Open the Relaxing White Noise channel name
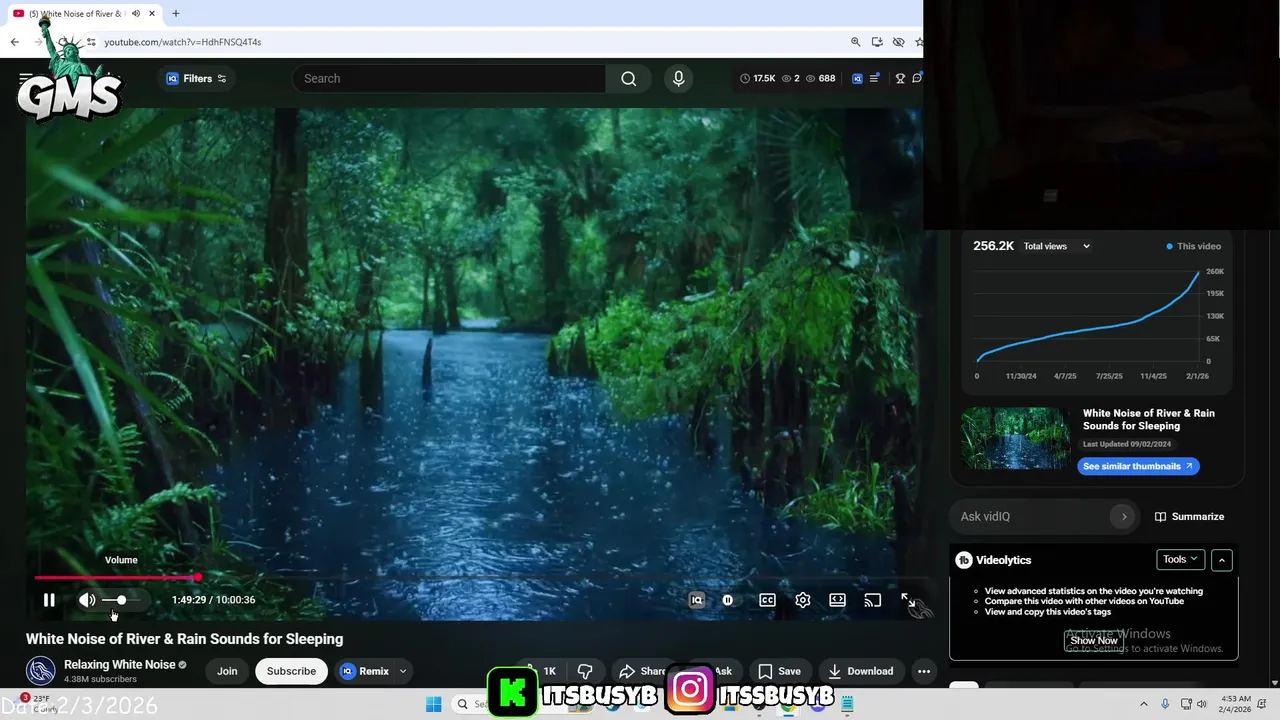 click(x=119, y=665)
